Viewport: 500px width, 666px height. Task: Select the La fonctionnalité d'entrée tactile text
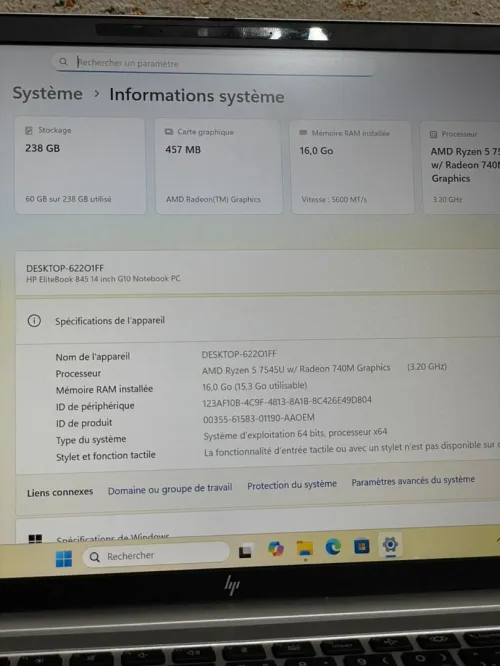352,449
